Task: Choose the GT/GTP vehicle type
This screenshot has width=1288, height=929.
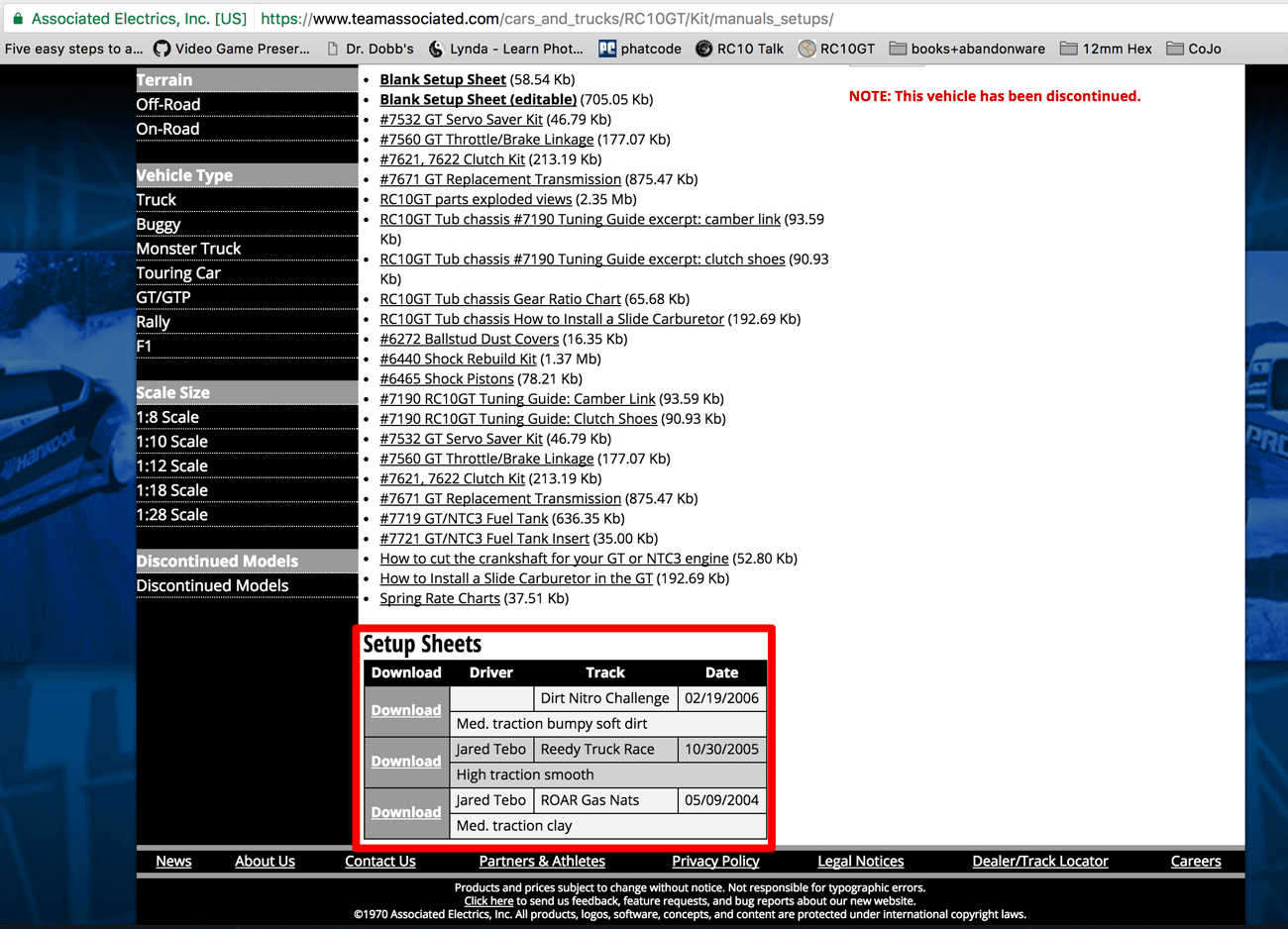Action: click(x=163, y=297)
